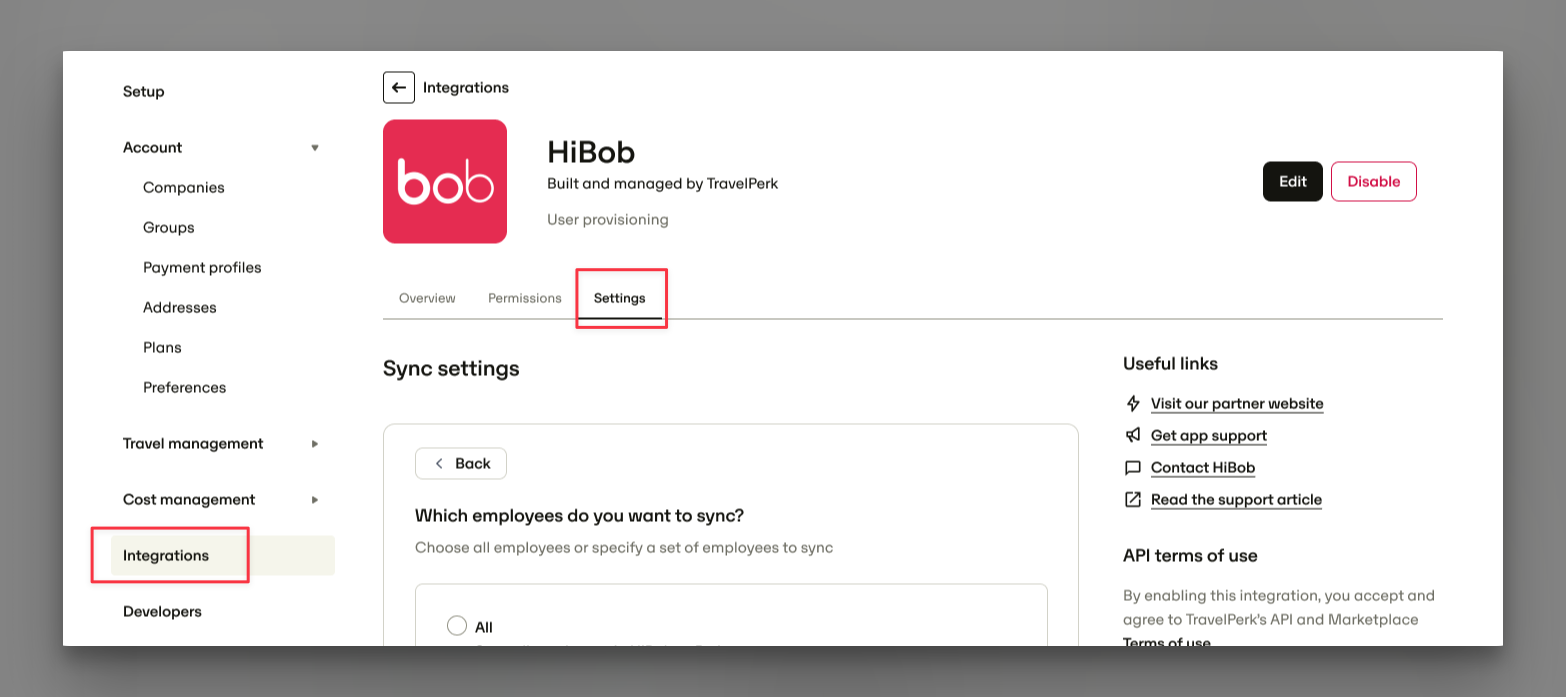Click the Disable button
The height and width of the screenshot is (697, 1566).
pyautogui.click(x=1374, y=182)
